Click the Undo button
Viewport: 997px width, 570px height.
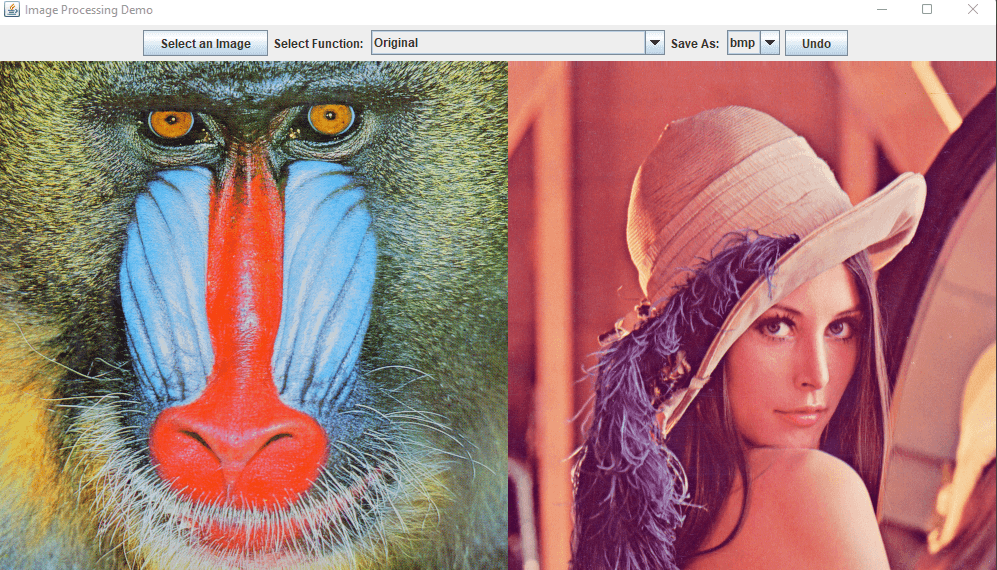(816, 43)
